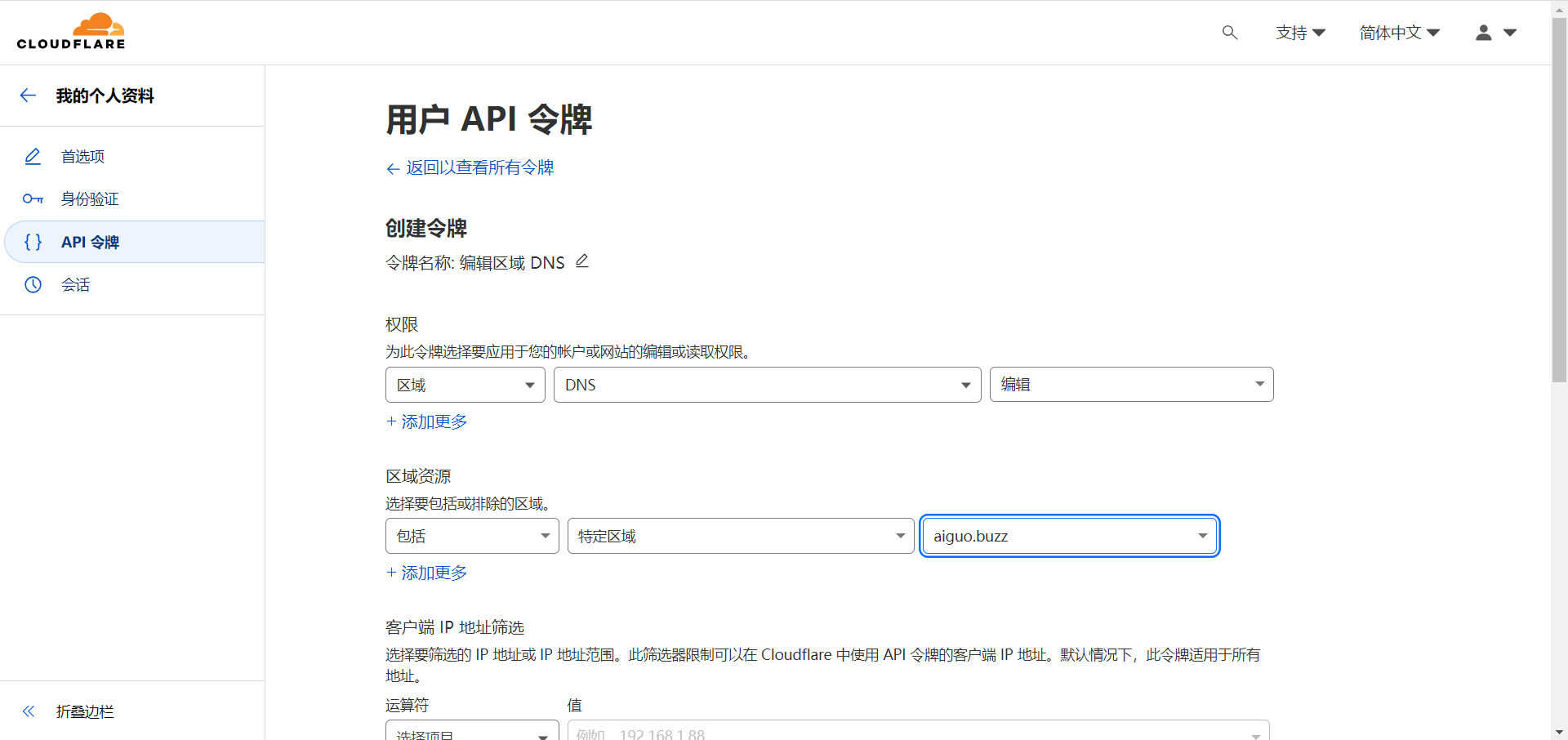This screenshot has width=1568, height=740.
Task: Click the page vertical scrollbar
Action: (x=1559, y=204)
